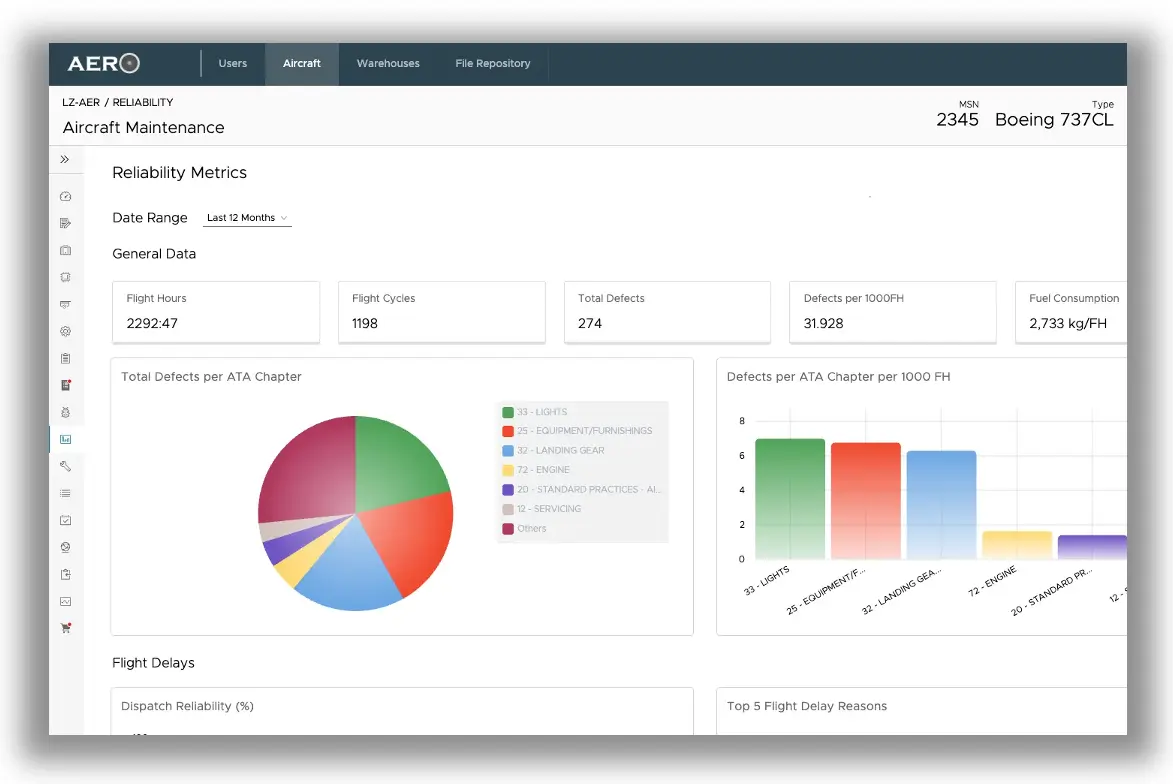Open the Date Range 'Last 12 Months' dropdown
Screen dimensions: 1173x784
[247, 218]
